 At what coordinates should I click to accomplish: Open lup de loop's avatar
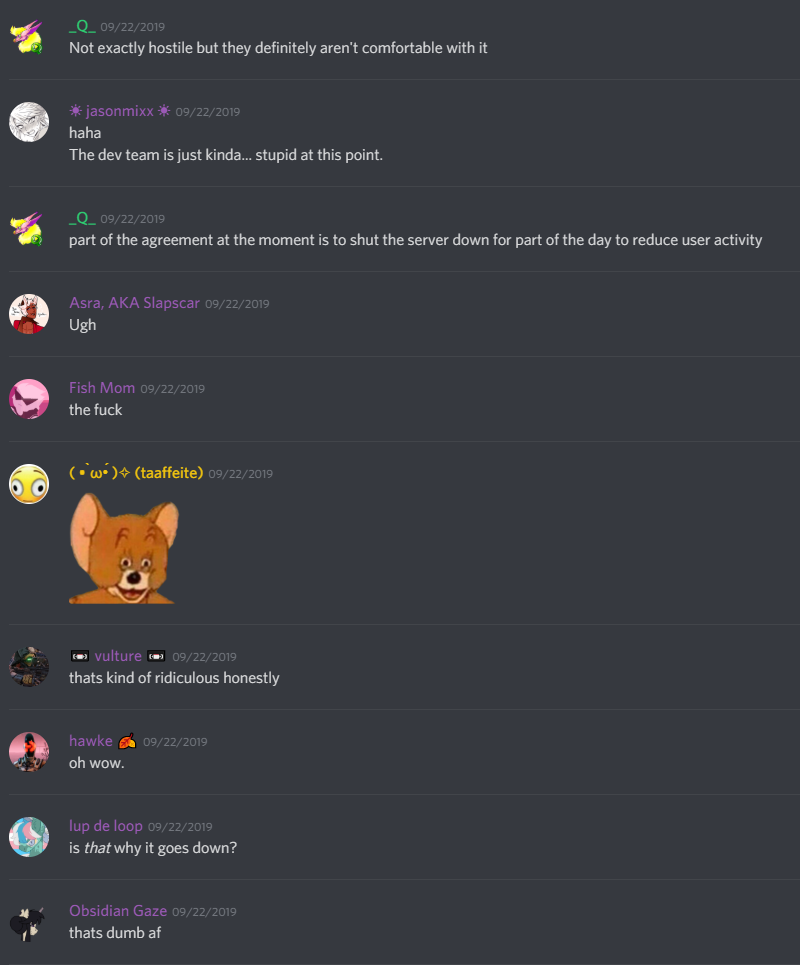pos(29,837)
